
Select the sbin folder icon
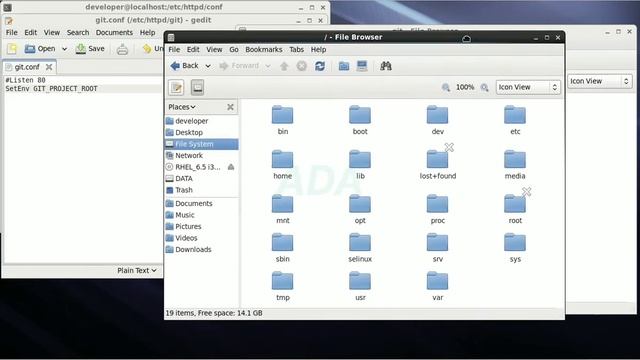(282, 242)
